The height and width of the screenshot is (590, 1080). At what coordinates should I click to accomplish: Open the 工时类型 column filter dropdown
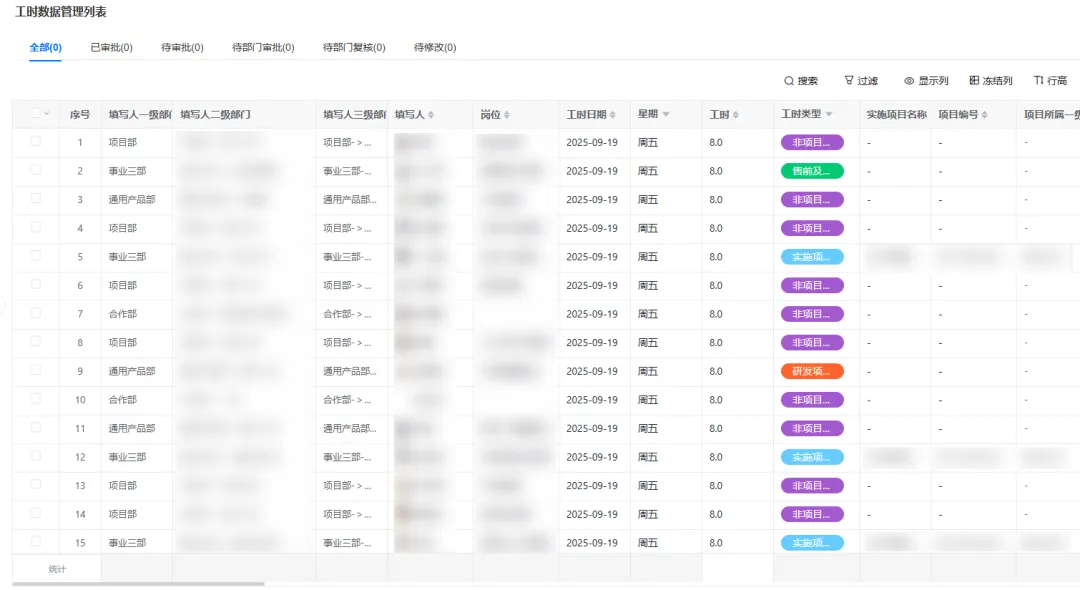[829, 114]
